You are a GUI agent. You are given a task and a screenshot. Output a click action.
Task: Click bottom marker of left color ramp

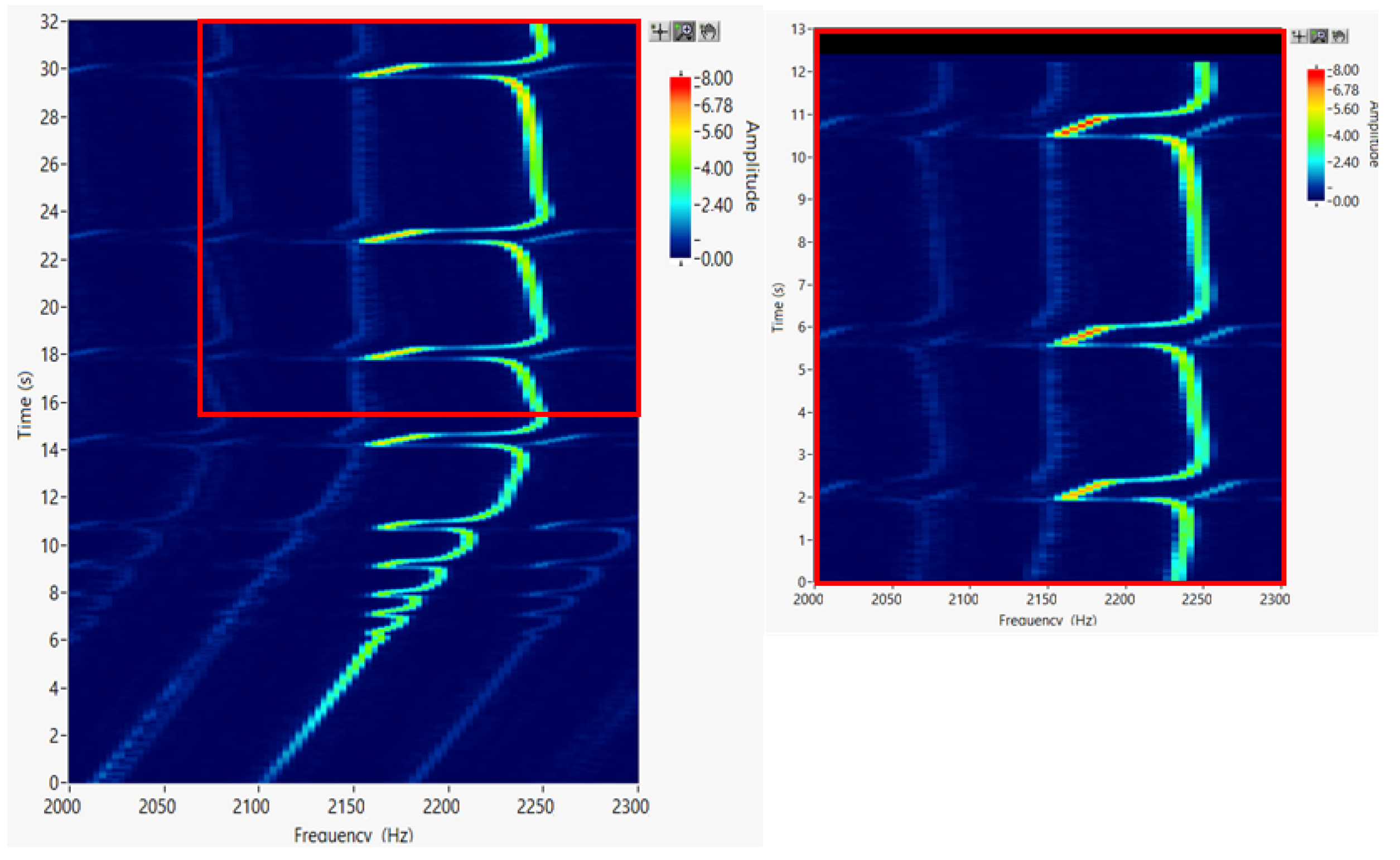pos(681,263)
